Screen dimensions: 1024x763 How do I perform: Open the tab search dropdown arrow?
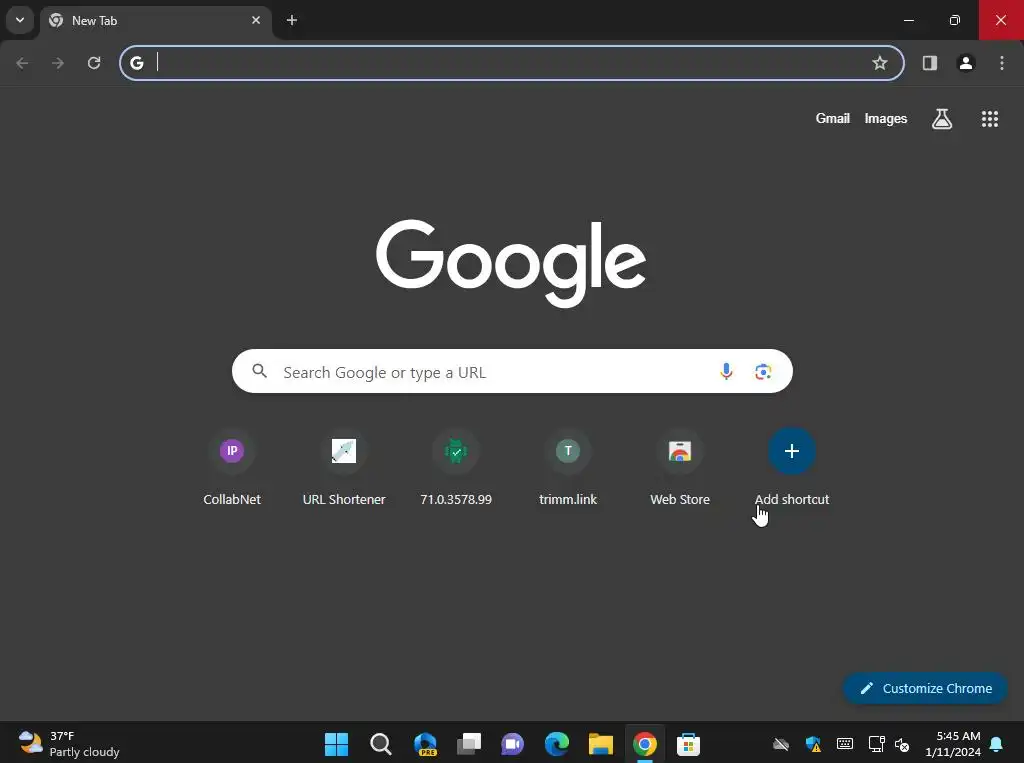(x=20, y=20)
